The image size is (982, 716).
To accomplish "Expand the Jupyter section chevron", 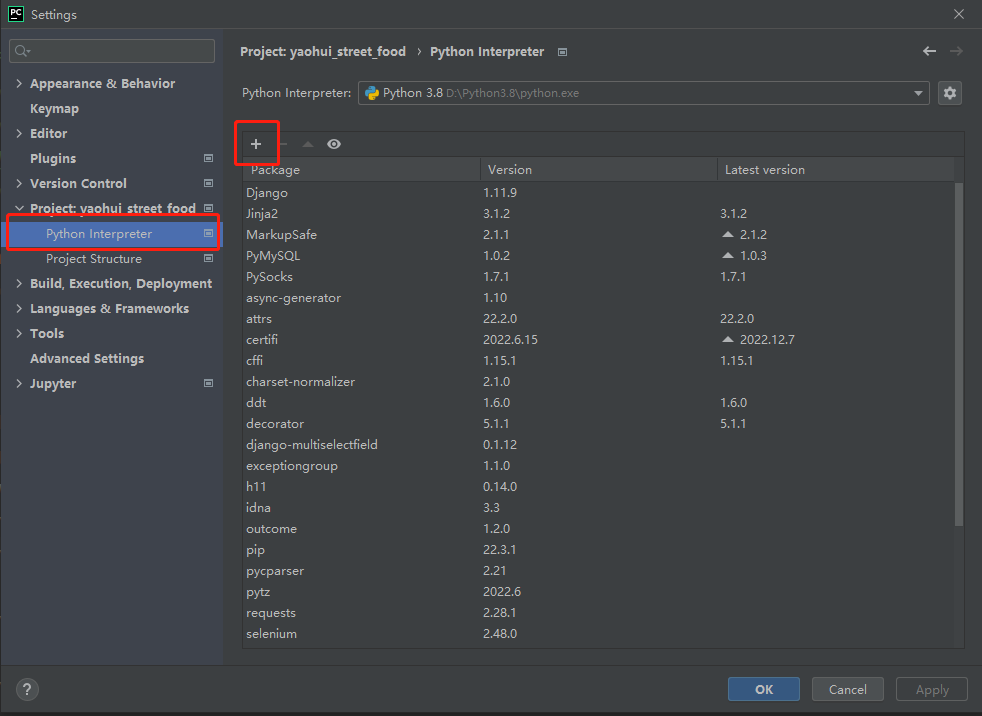I will [19, 383].
